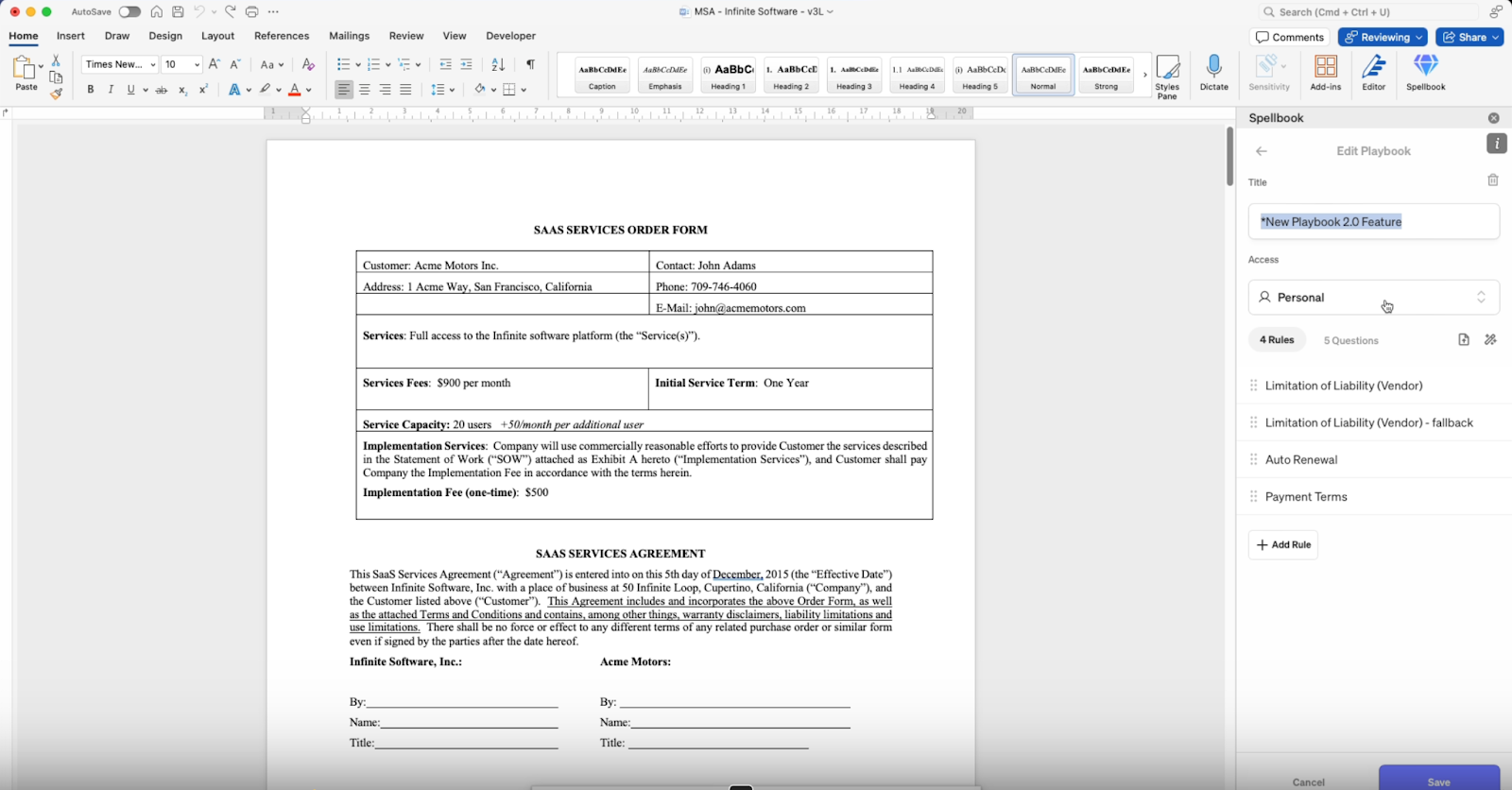Clear all formatting icon

pyautogui.click(x=308, y=64)
